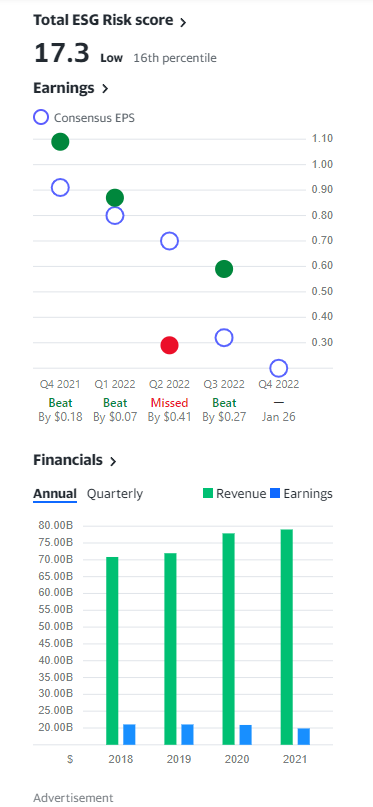Click the Revenue legend text

click(x=241, y=494)
